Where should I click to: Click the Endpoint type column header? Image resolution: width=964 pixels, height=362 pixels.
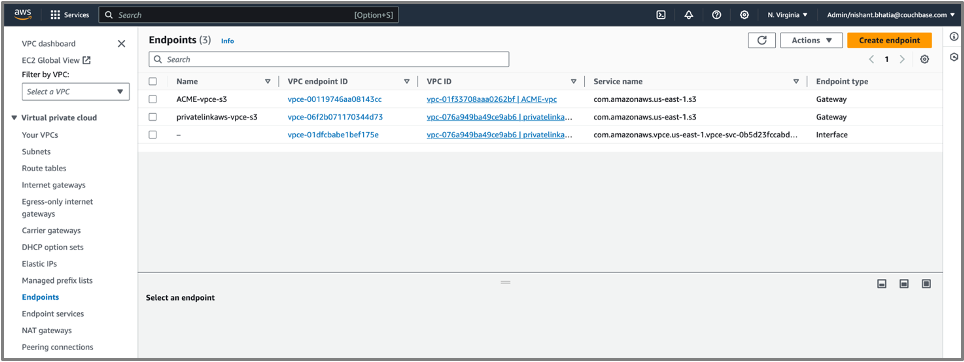point(842,81)
